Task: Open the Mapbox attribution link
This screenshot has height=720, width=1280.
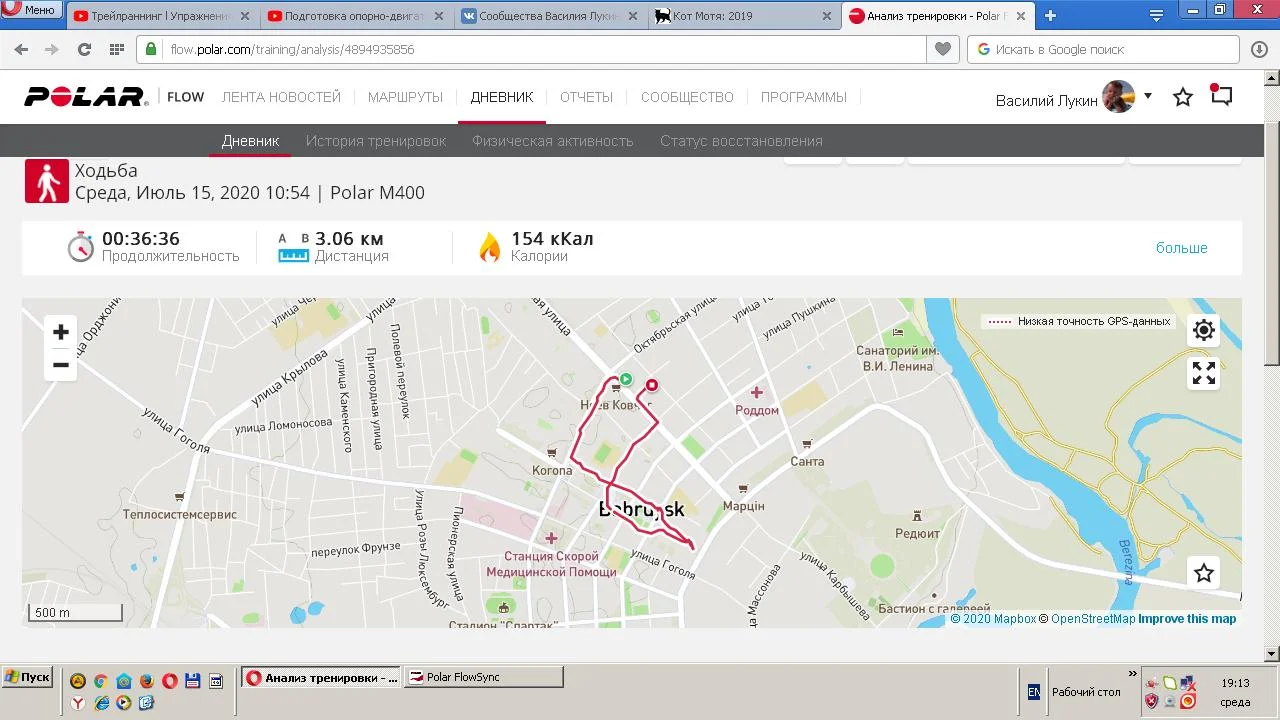Action: (993, 619)
